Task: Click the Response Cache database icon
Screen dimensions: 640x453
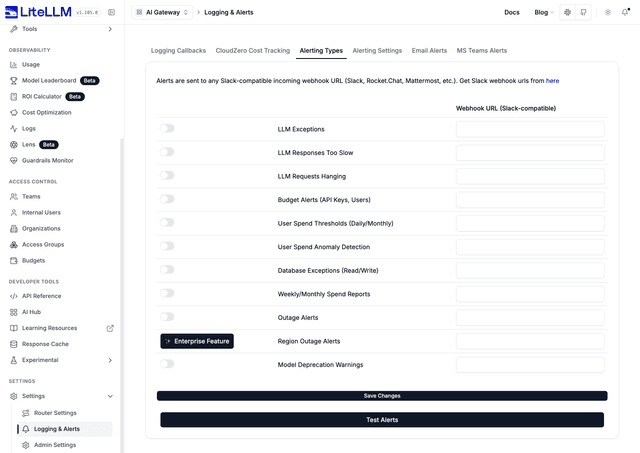Action: click(13, 344)
